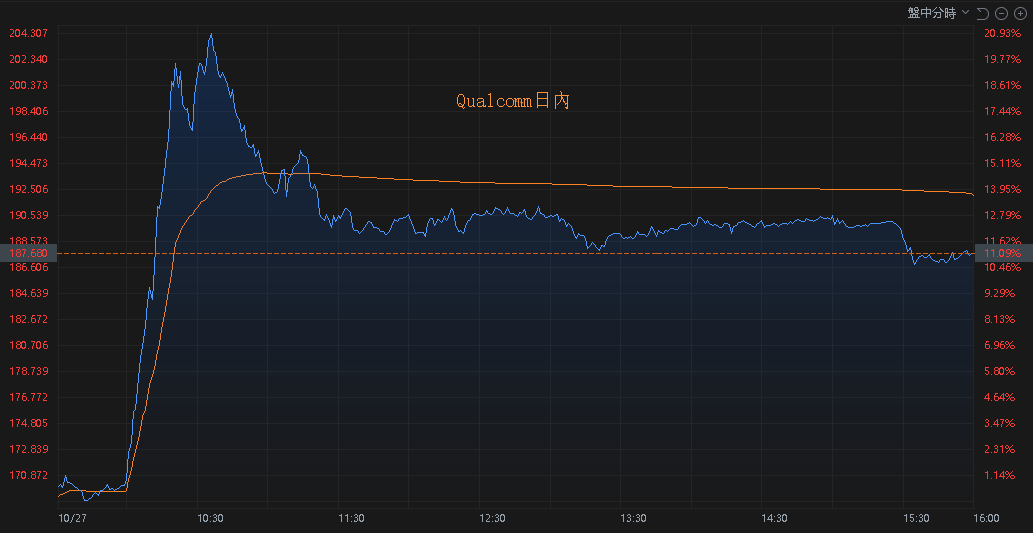Click the 11:30 time axis marker
The height and width of the screenshot is (533, 1033).
[x=351, y=518]
